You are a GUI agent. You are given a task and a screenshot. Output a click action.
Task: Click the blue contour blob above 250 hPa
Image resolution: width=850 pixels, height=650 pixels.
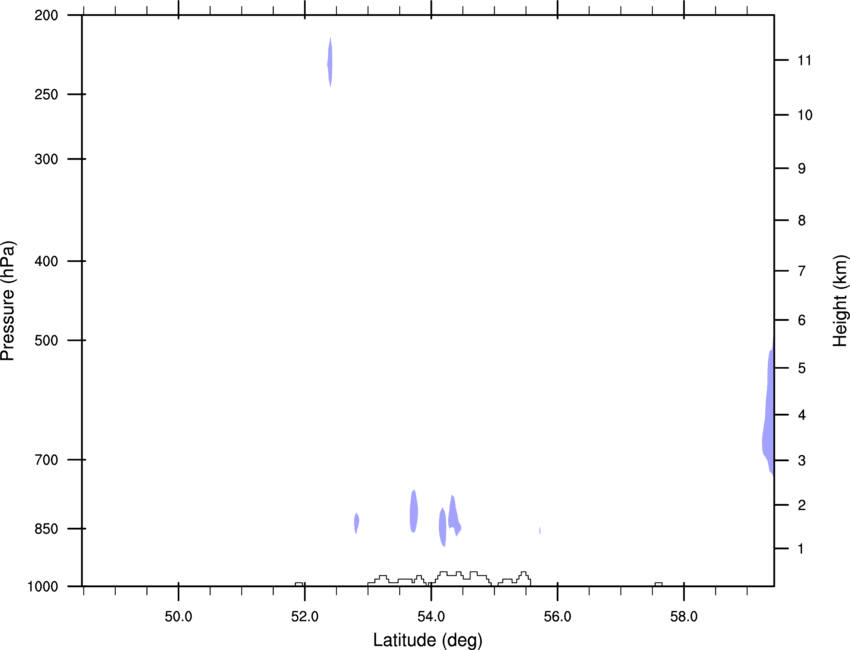(330, 62)
